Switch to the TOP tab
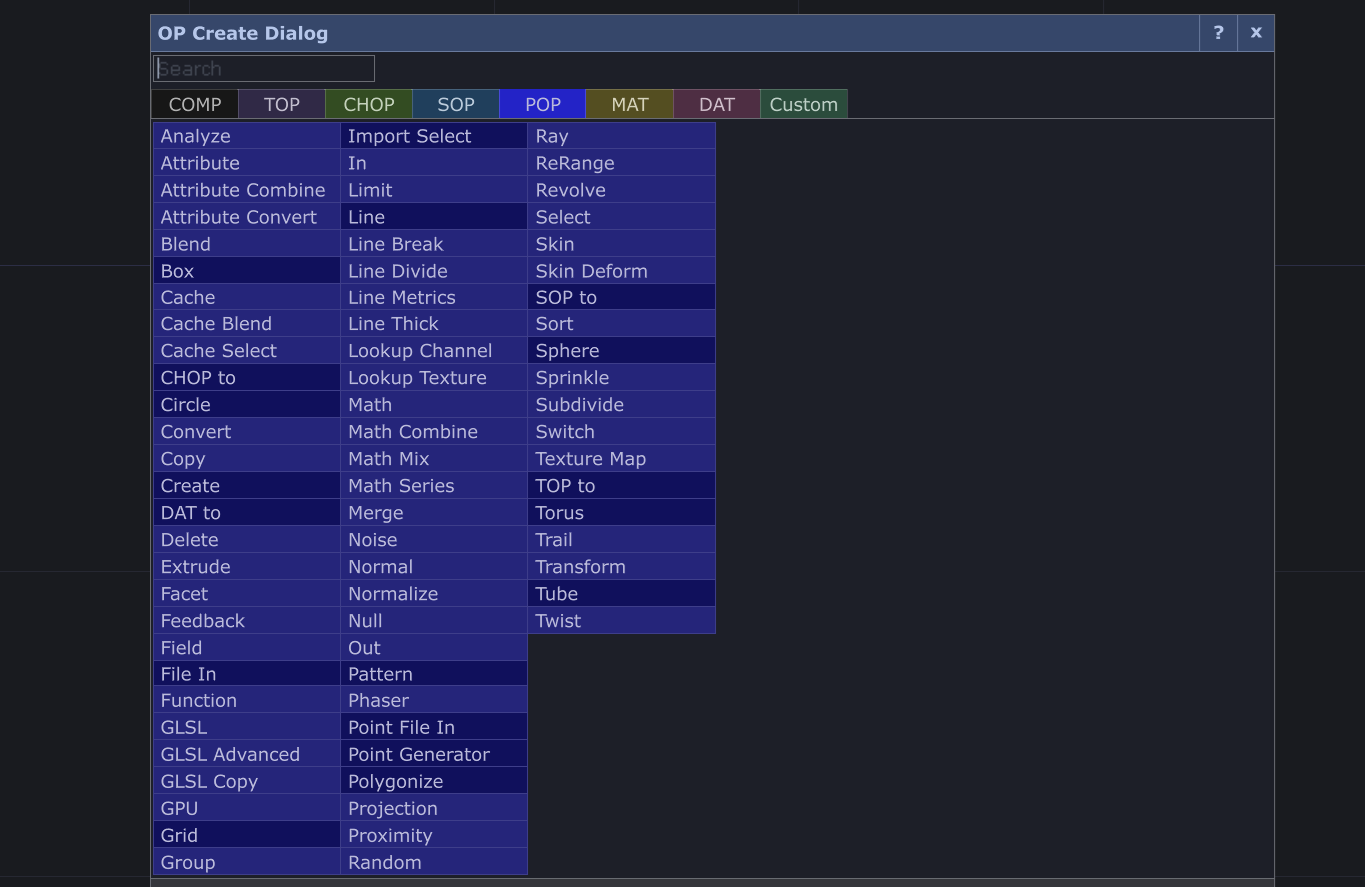Screen dimensions: 1365x887 point(282,105)
